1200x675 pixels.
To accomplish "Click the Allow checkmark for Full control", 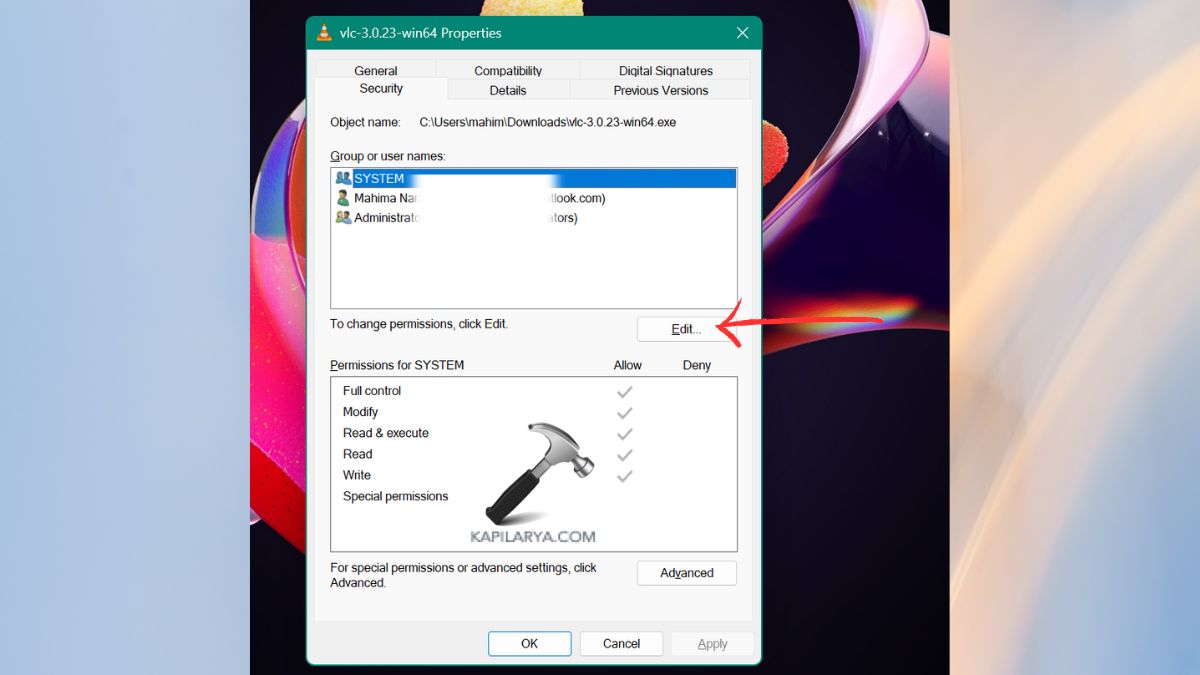I will coord(625,391).
